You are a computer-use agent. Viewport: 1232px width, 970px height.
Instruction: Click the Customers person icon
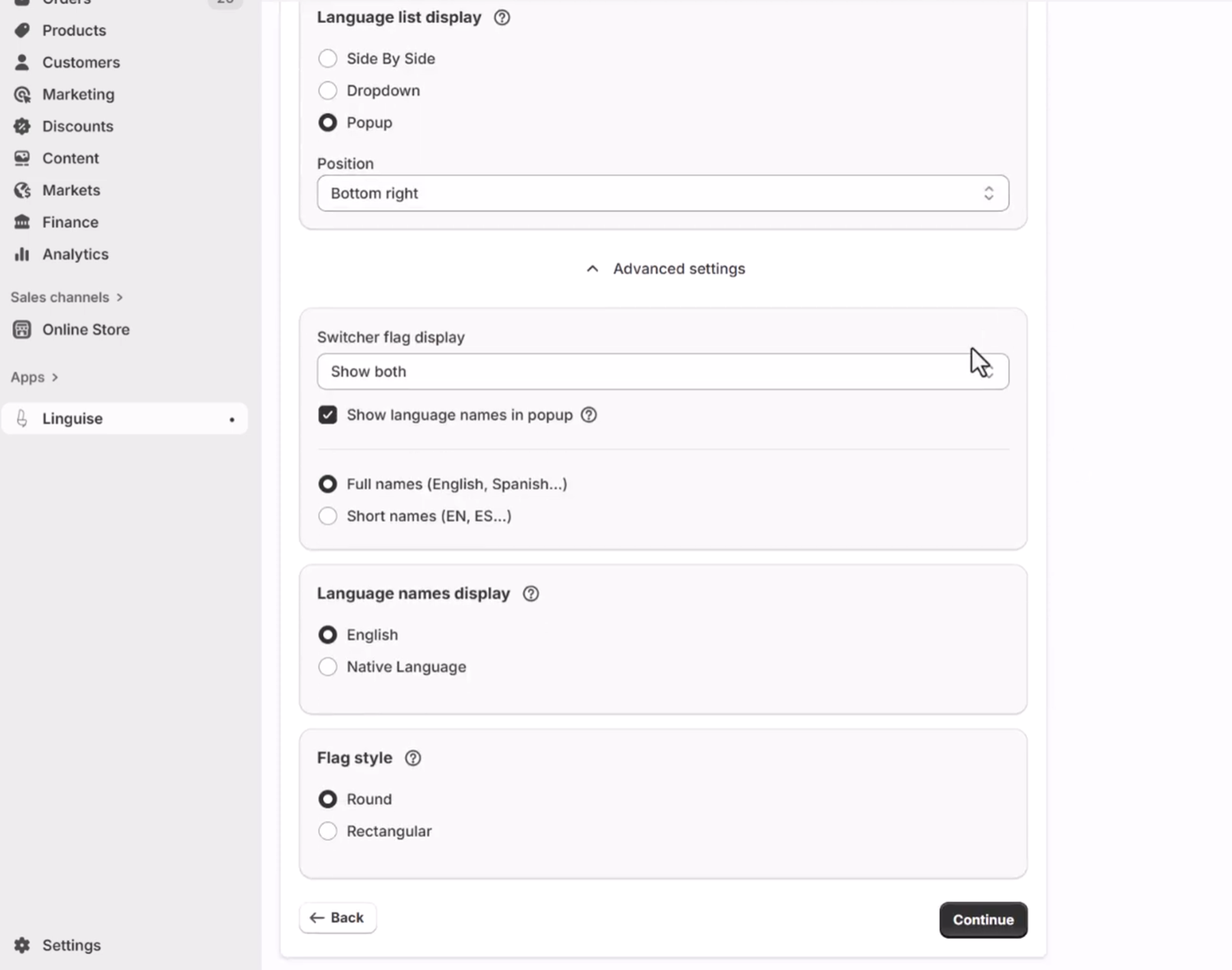22,62
